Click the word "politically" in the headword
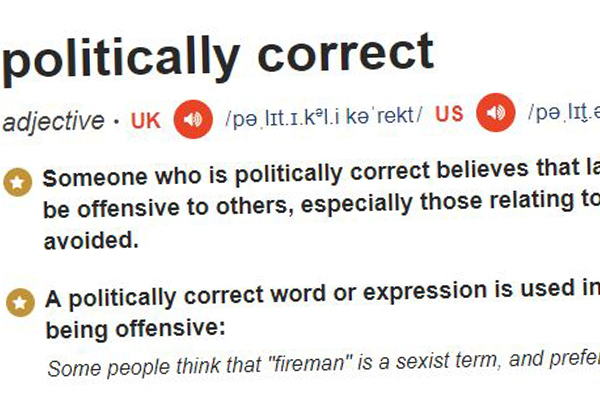Viewport: 600px width, 400px height. (x=115, y=60)
